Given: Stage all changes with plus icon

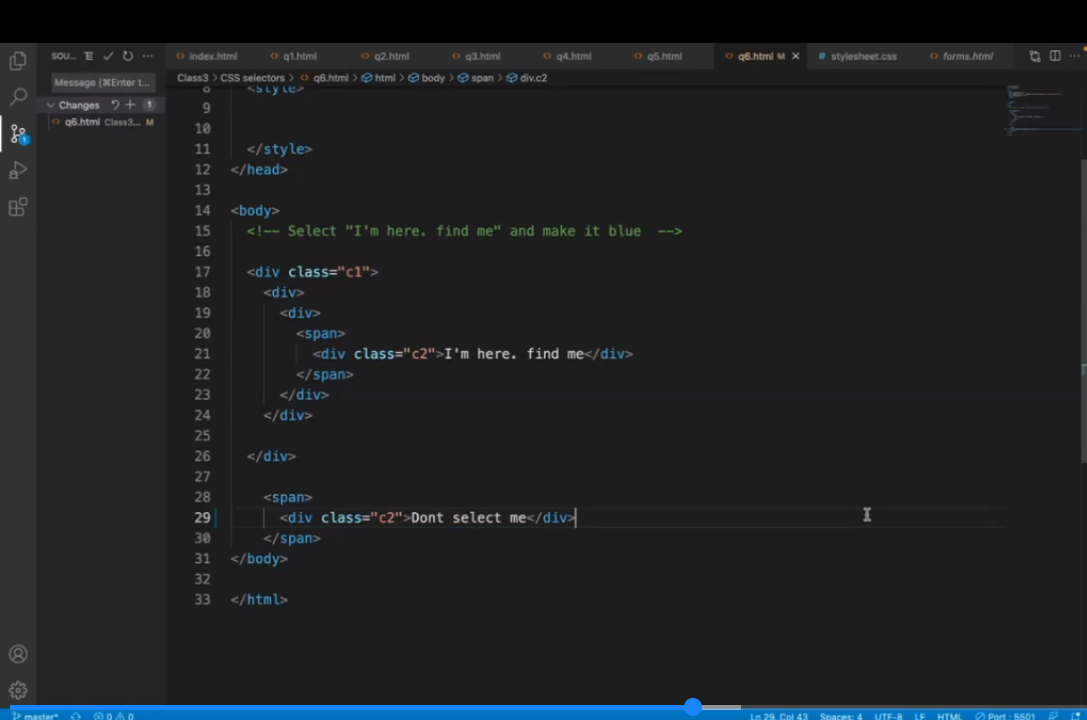Looking at the screenshot, I should [x=130, y=105].
